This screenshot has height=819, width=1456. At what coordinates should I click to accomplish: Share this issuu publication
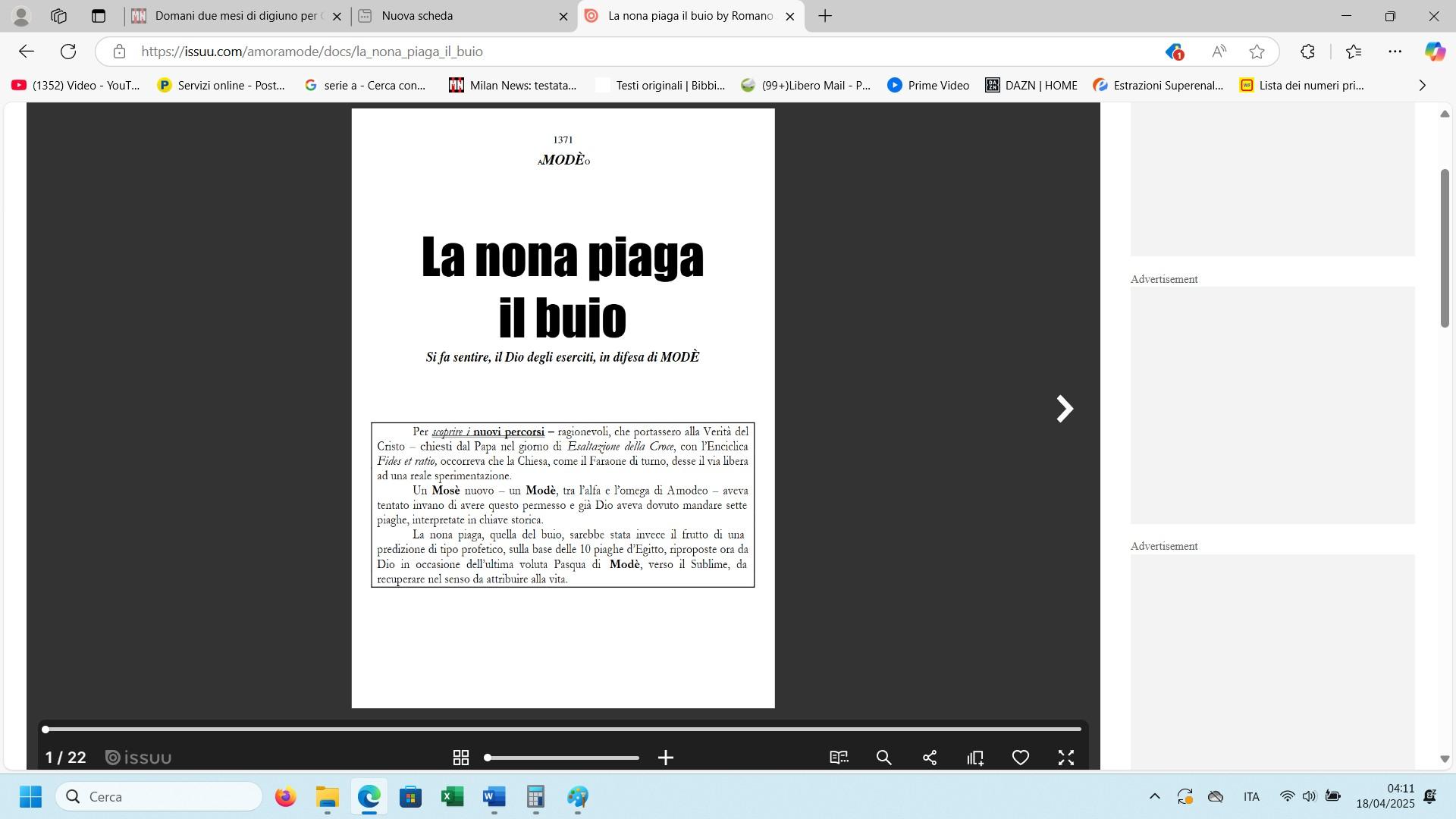[930, 758]
